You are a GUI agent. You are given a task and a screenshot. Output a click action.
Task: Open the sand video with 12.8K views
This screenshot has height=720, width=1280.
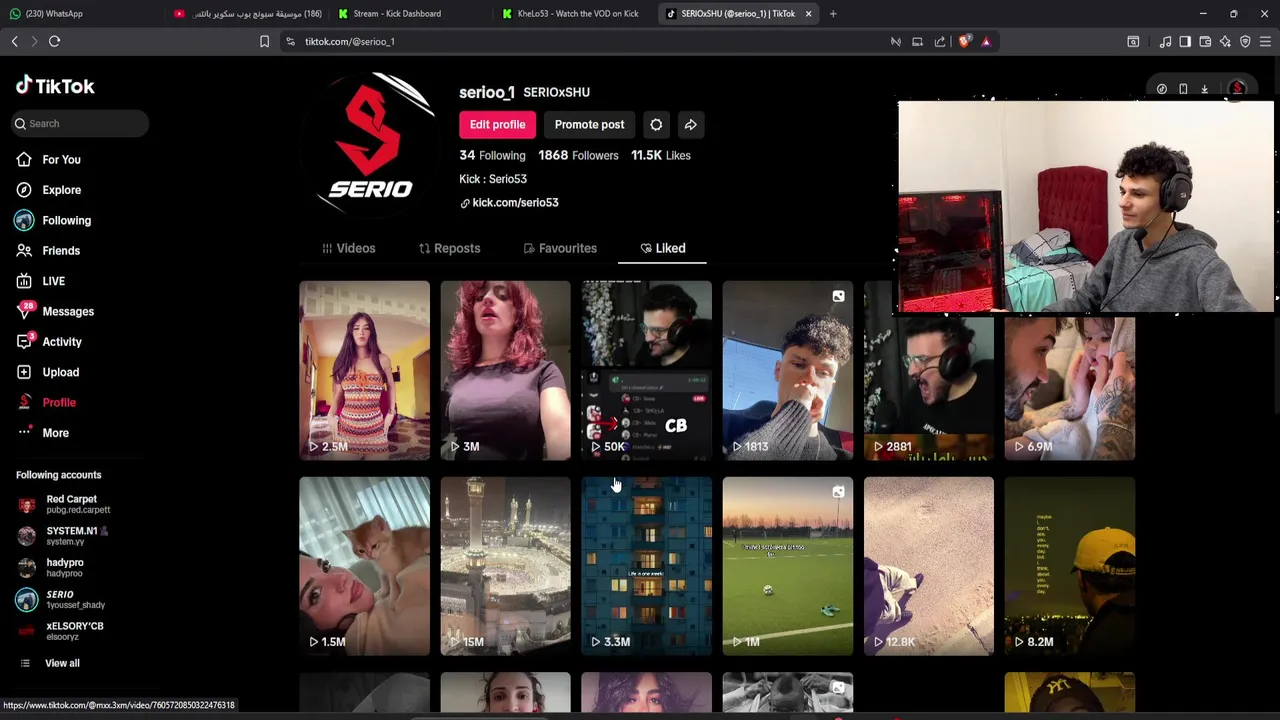pyautogui.click(x=929, y=566)
